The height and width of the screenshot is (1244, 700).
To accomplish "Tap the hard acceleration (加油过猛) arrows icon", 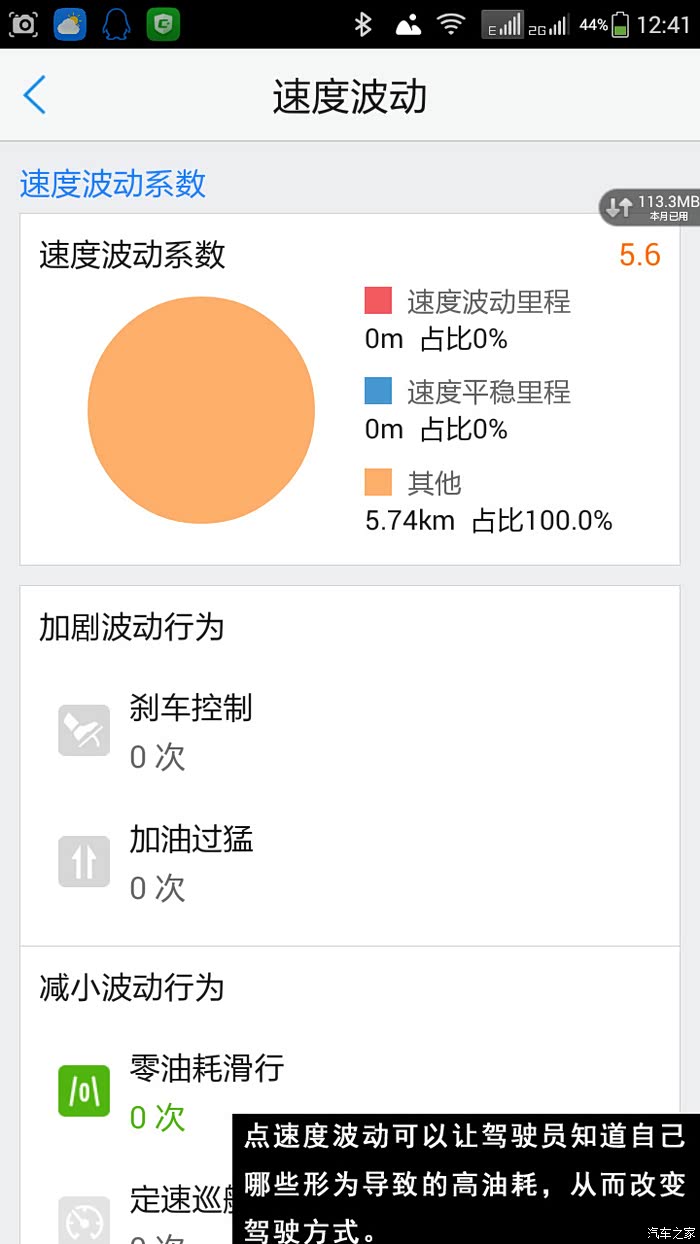I will click(84, 861).
